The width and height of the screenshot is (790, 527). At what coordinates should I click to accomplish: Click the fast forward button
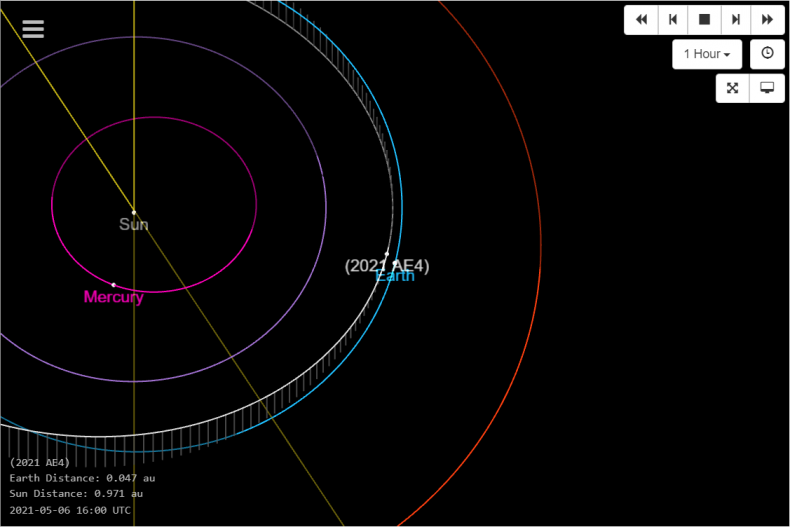767,20
